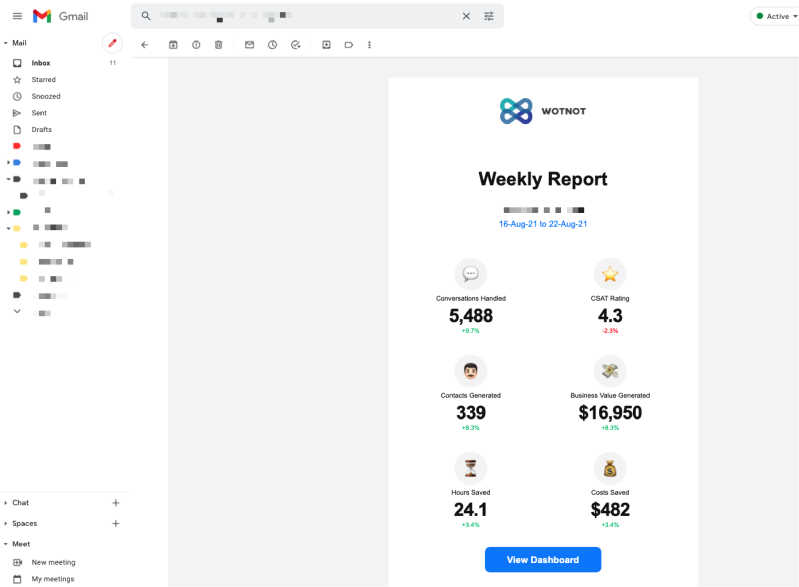Image resolution: width=799 pixels, height=587 pixels.
Task: Click the 16-Aug-21 to 22-Aug-21 date link
Action: [x=543, y=224]
